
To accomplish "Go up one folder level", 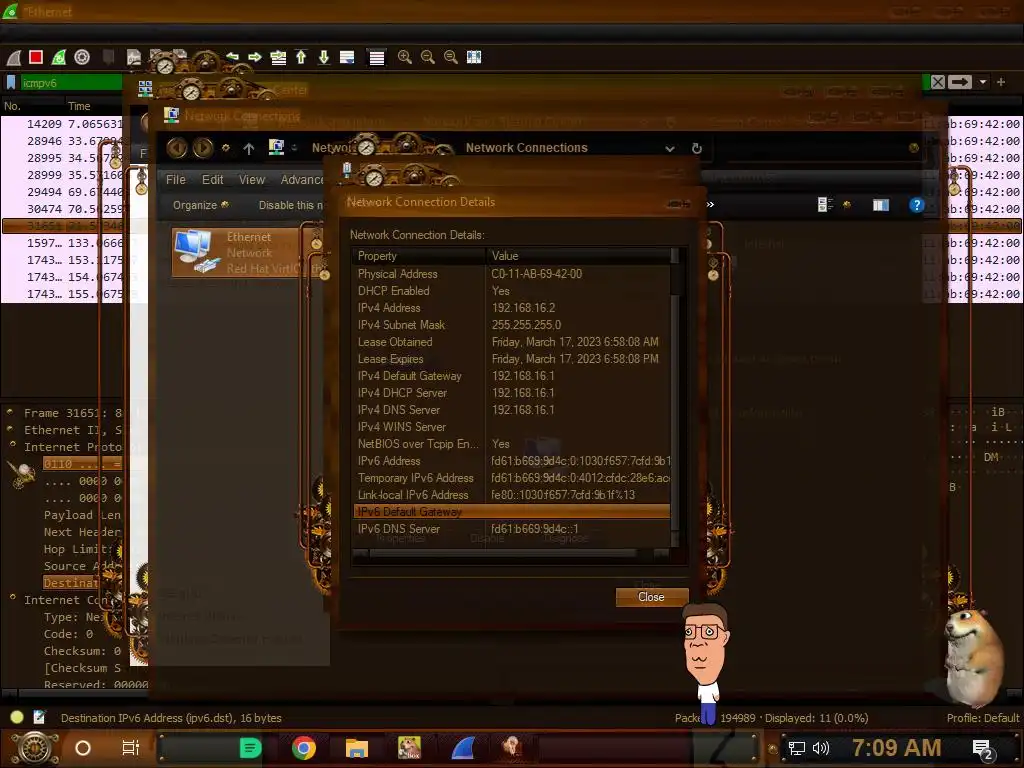I will pyautogui.click(x=249, y=149).
